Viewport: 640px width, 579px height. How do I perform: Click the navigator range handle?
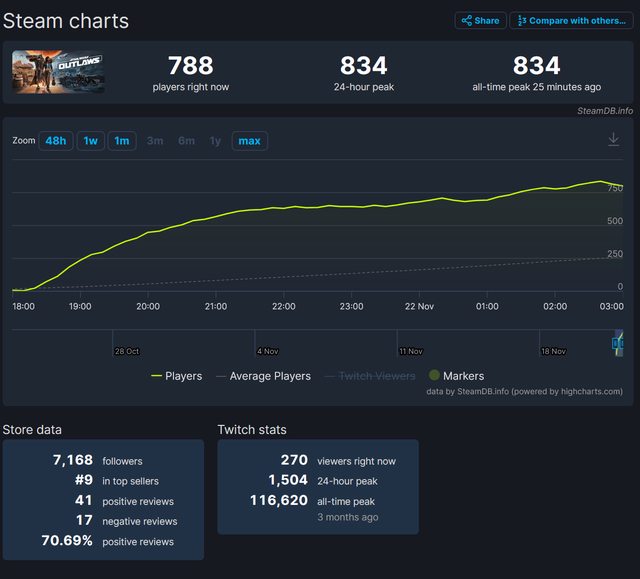tap(617, 343)
